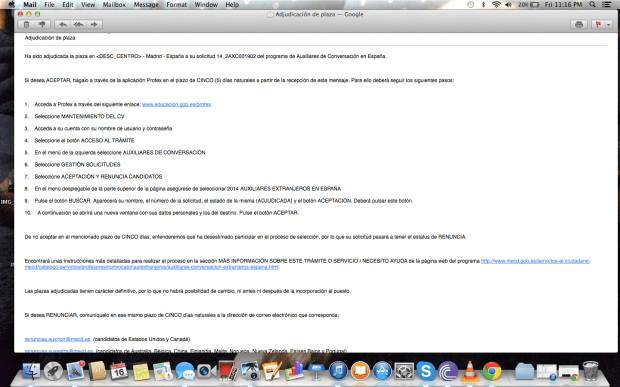The height and width of the screenshot is (387, 620).
Task: Click the 'Pulse el botón BUSCAR' step line
Action: click(x=223, y=201)
